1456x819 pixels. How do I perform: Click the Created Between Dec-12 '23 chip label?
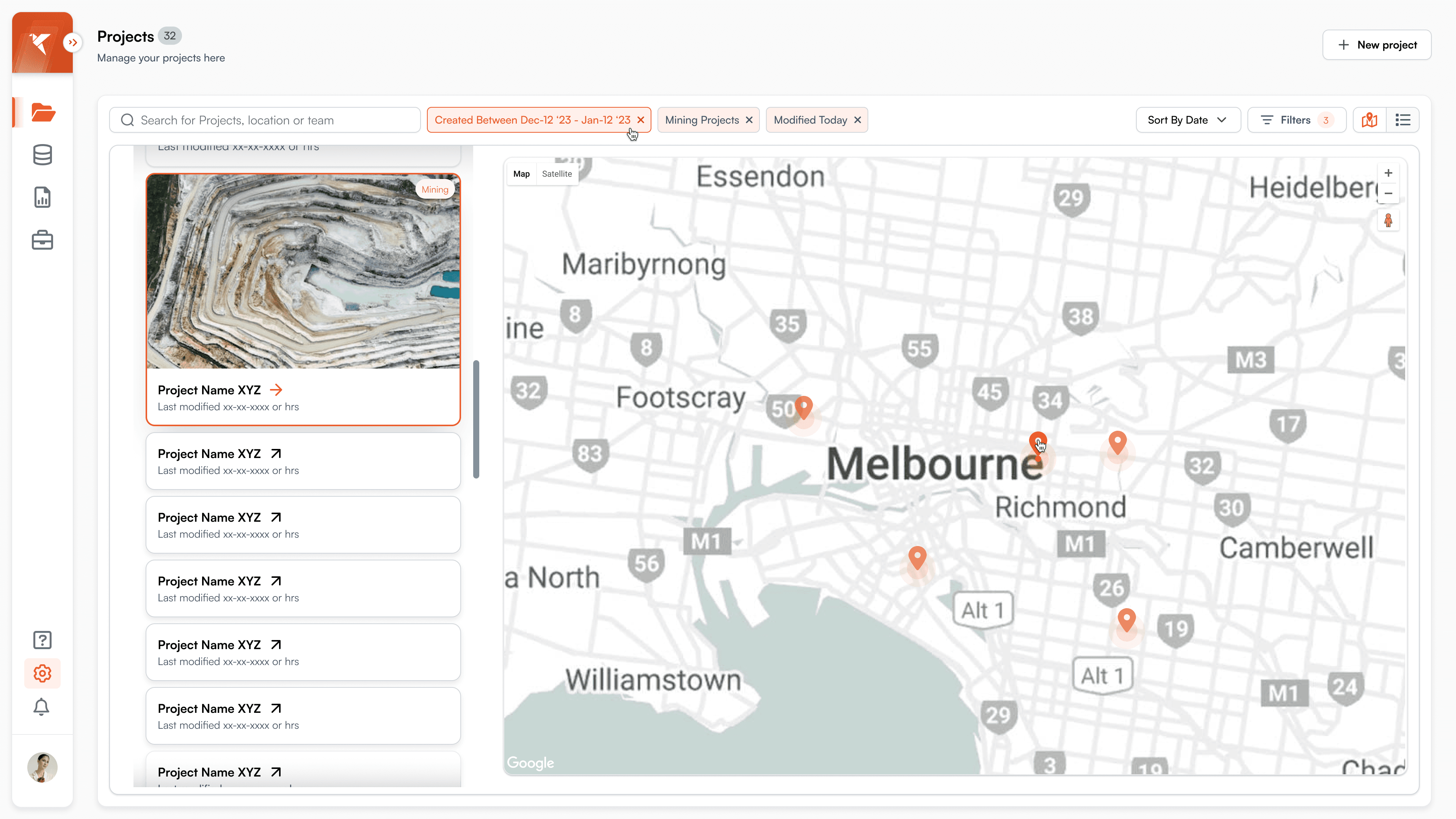coord(532,120)
